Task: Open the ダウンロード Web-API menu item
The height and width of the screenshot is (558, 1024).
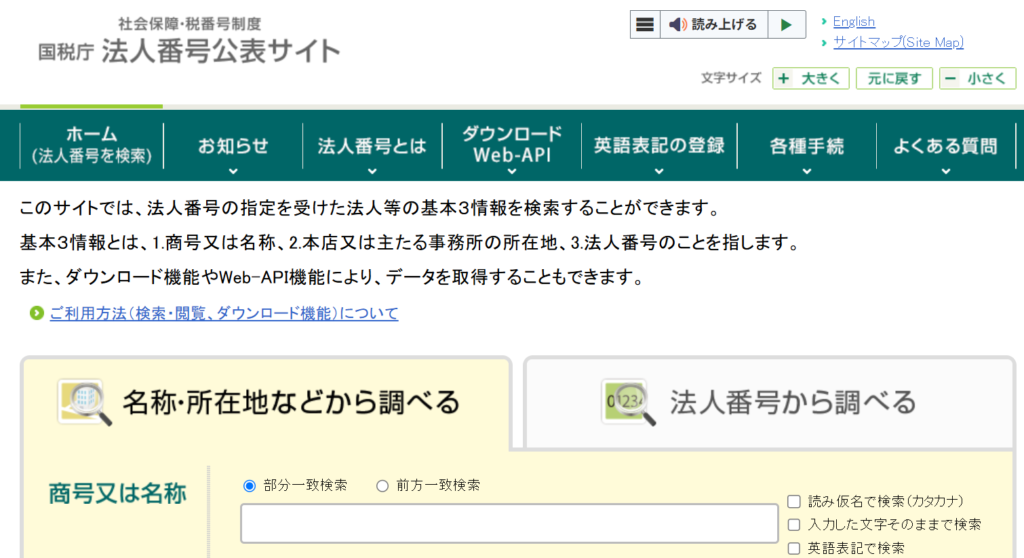Action: tap(512, 144)
